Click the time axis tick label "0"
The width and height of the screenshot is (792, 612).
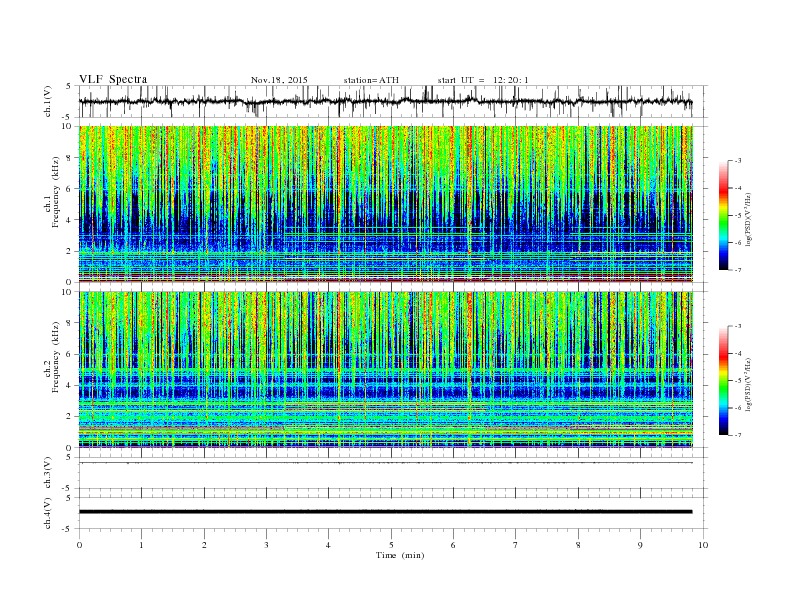pos(79,545)
